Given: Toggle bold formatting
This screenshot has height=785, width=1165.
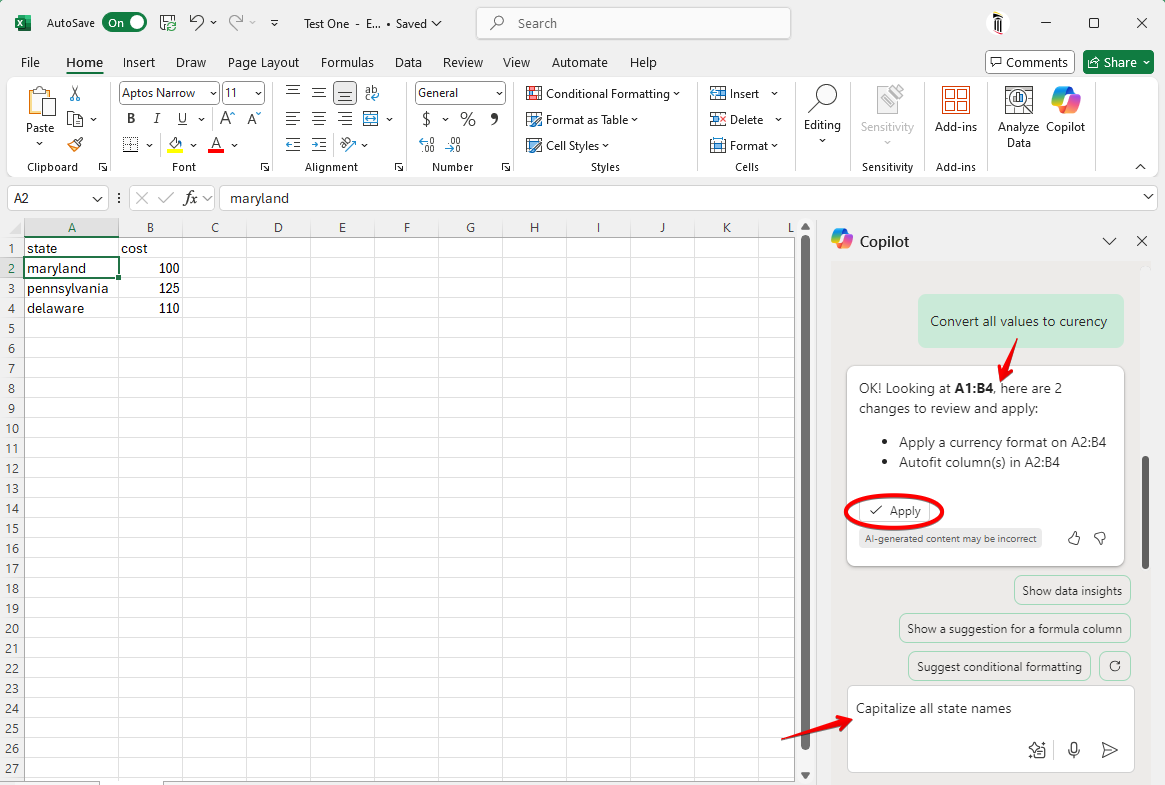Looking at the screenshot, I should (130, 119).
